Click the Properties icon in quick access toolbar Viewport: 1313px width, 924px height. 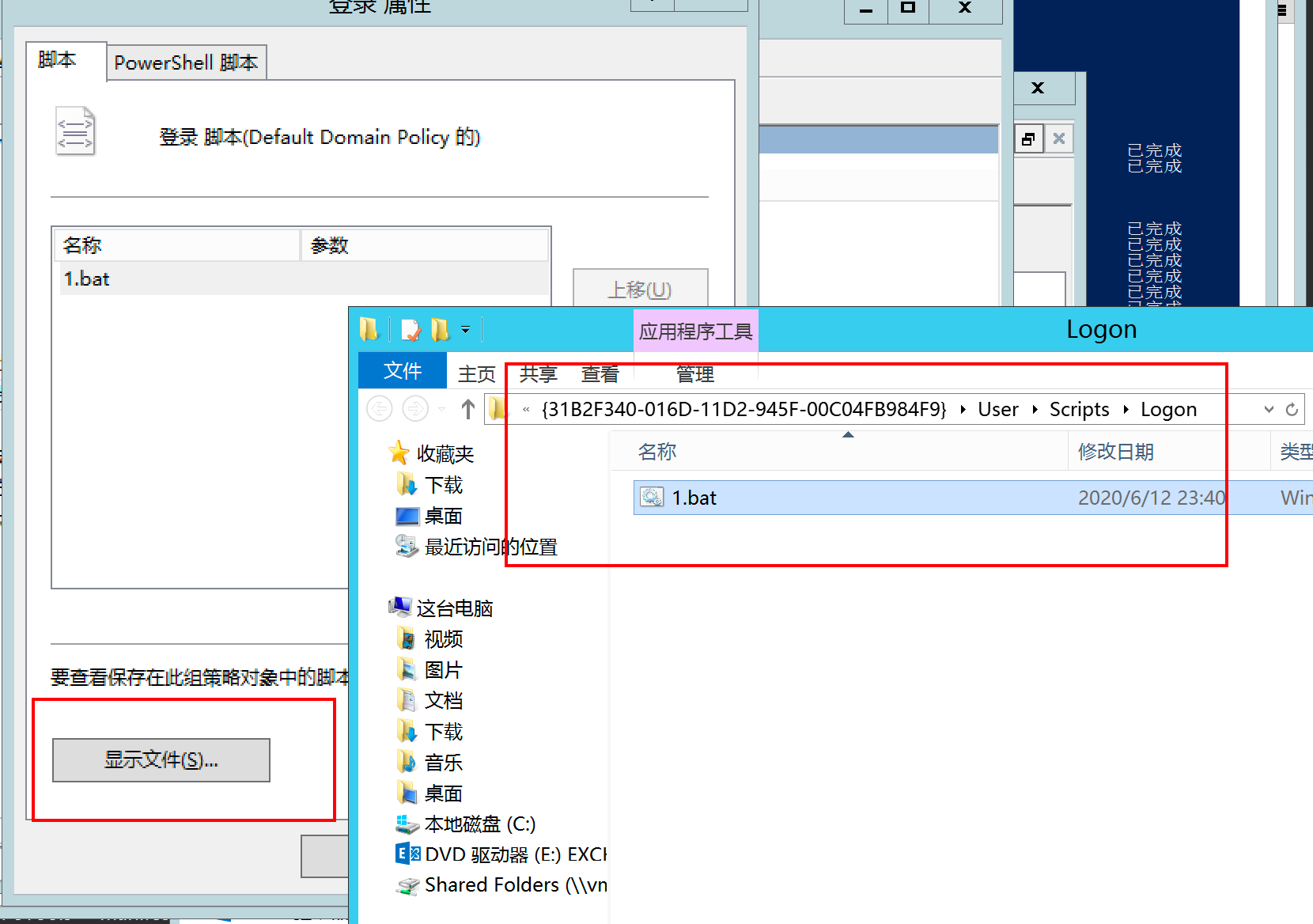[x=411, y=329]
